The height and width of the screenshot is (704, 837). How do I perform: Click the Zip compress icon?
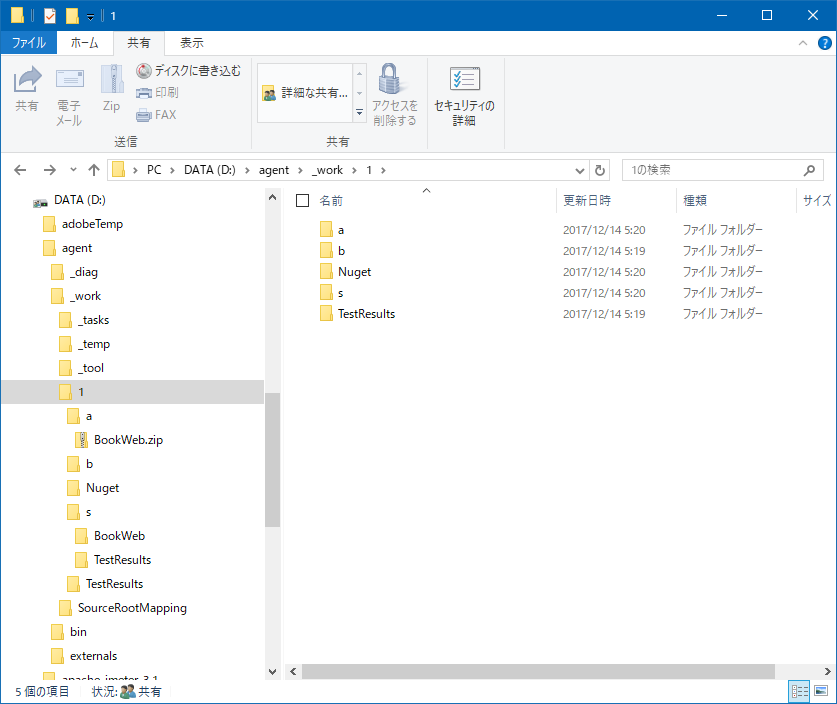pos(112,80)
